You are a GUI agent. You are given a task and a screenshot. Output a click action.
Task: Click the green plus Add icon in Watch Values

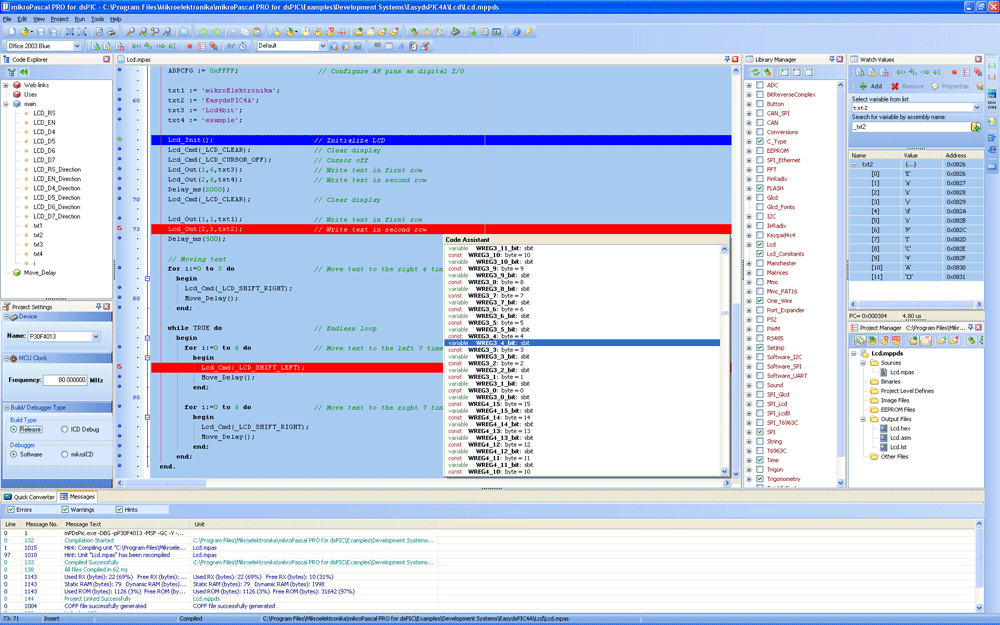pos(864,86)
